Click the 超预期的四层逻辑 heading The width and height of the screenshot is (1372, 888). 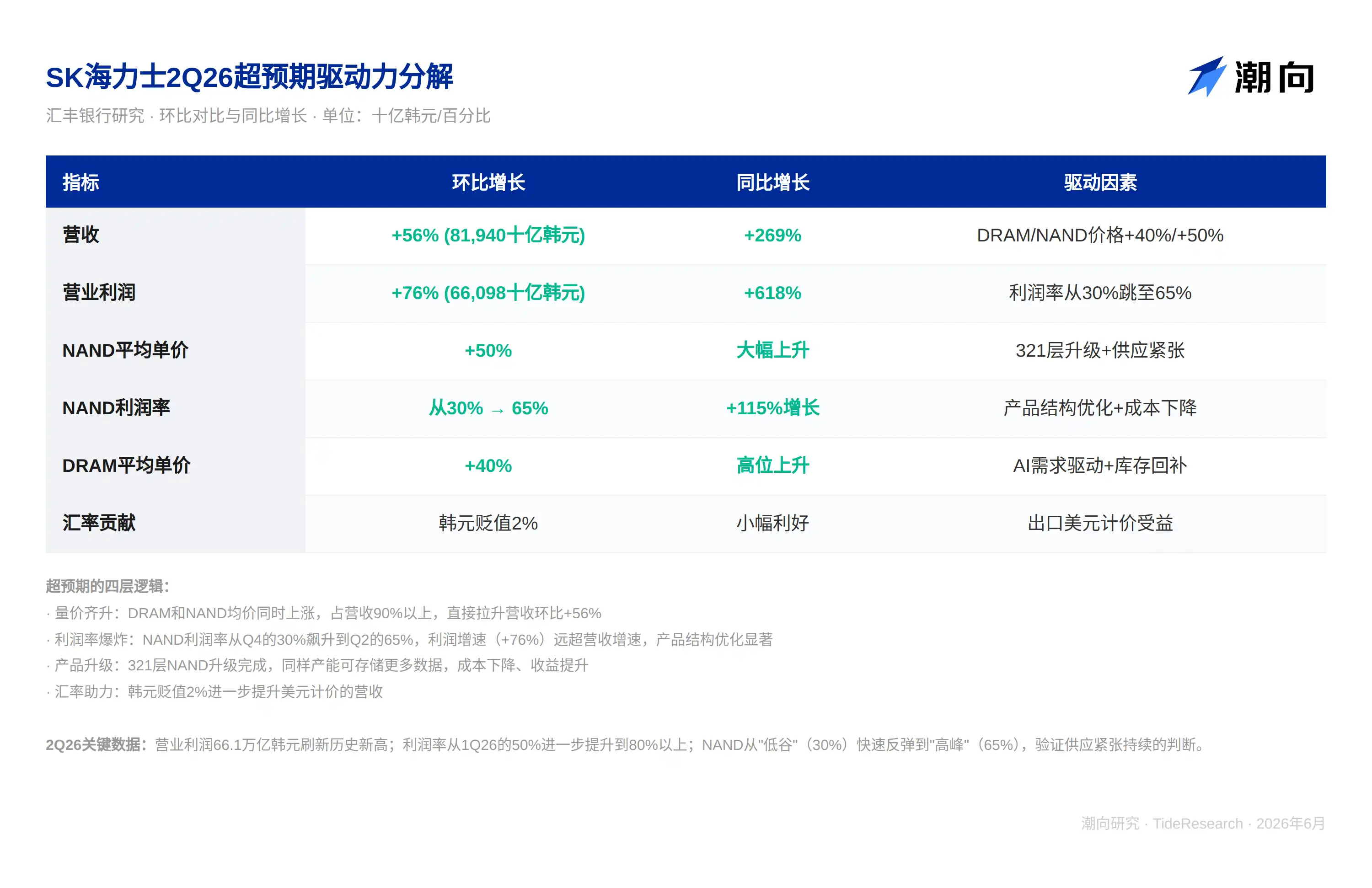(108, 587)
